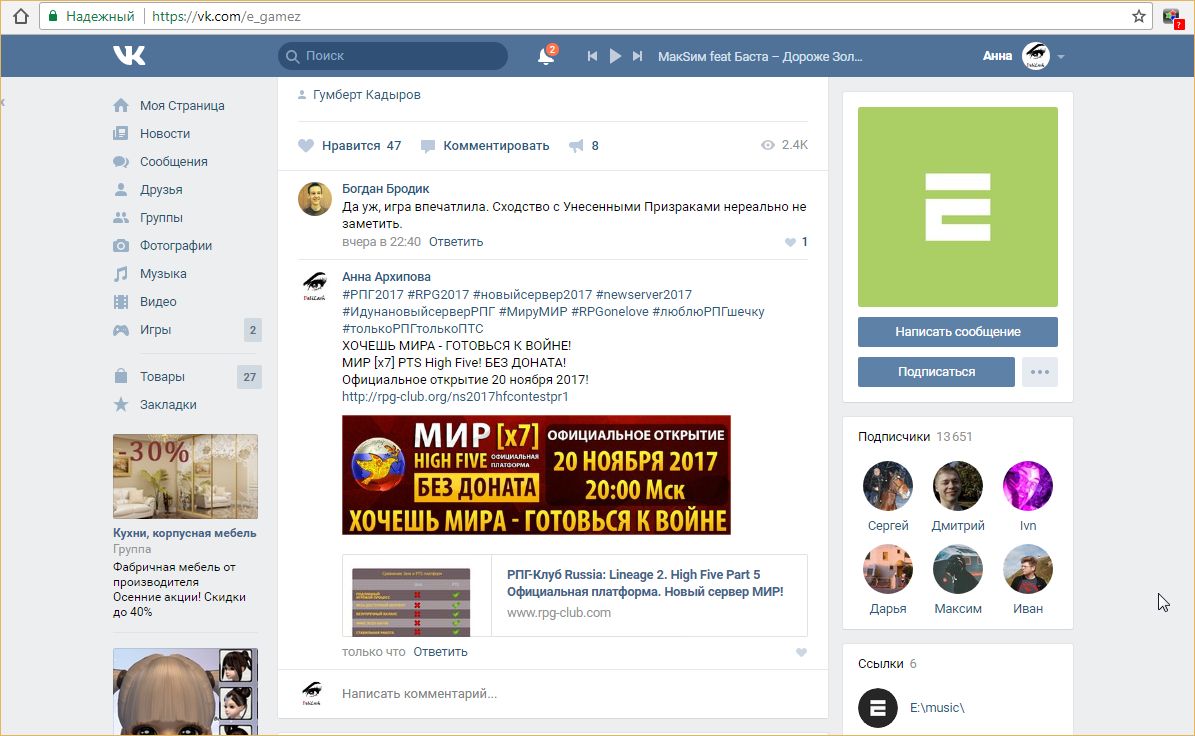Open subscriber Максим's avatar
This screenshot has height=736, width=1195.
pyautogui.click(x=958, y=569)
